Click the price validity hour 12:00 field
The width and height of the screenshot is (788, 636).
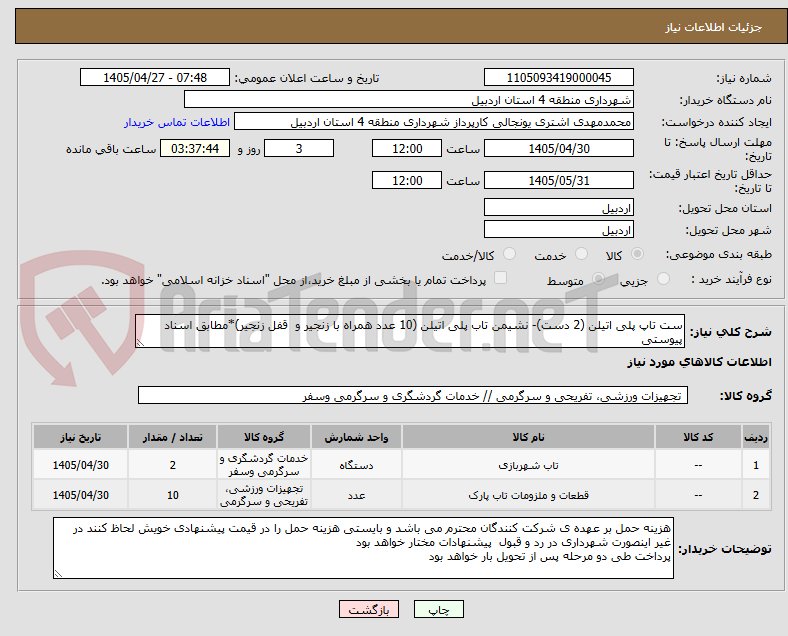click(407, 180)
